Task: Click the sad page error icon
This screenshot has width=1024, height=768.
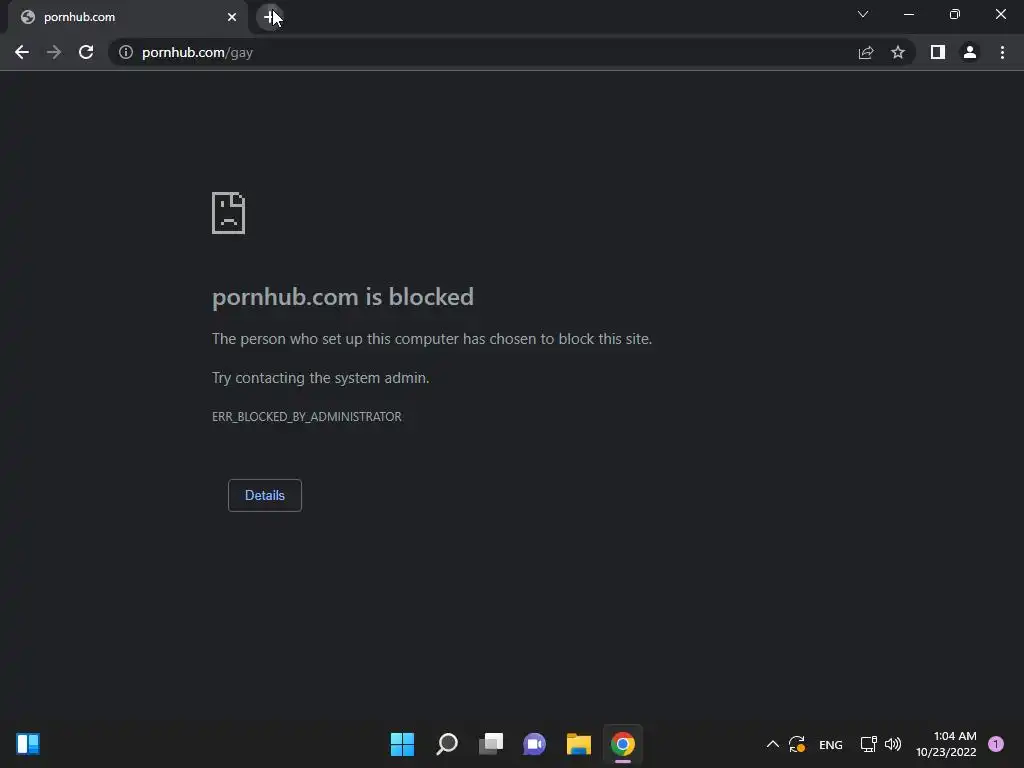Action: (x=229, y=213)
